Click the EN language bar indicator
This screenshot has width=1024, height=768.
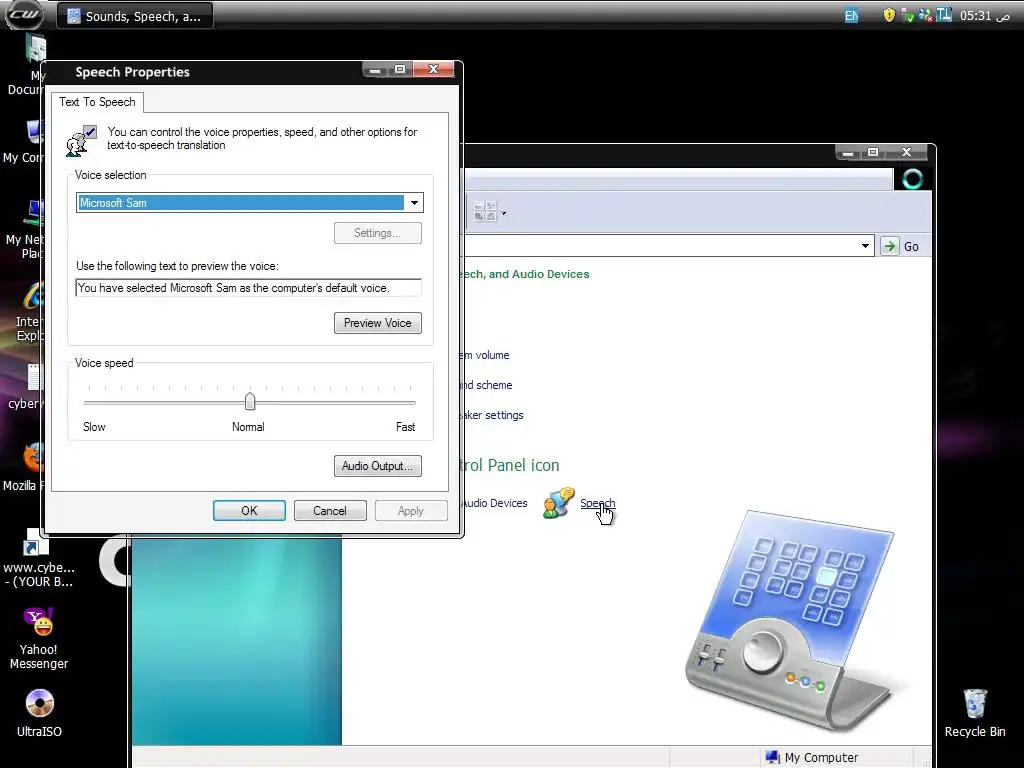point(852,16)
